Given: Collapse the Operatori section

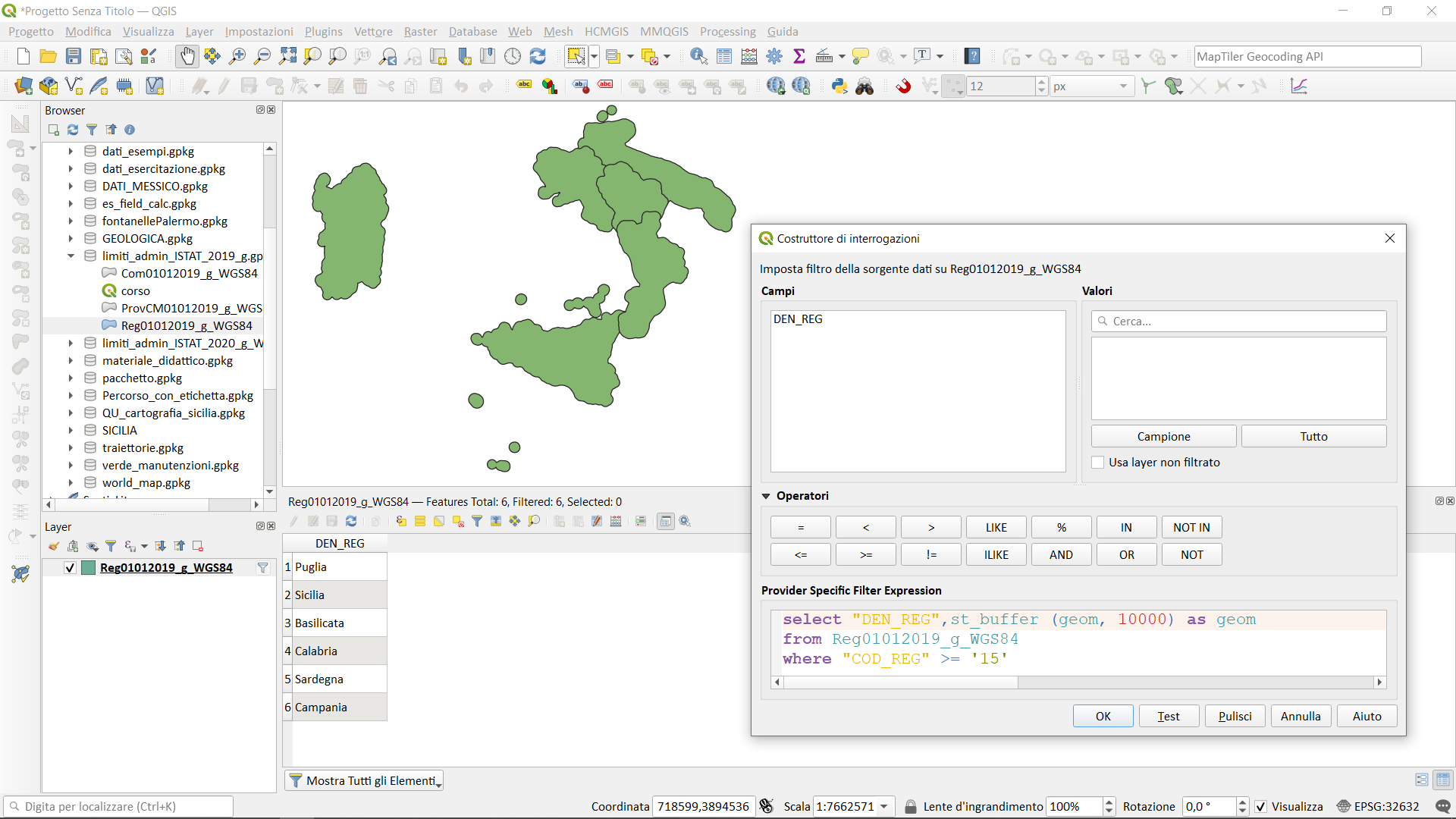Looking at the screenshot, I should coord(766,496).
